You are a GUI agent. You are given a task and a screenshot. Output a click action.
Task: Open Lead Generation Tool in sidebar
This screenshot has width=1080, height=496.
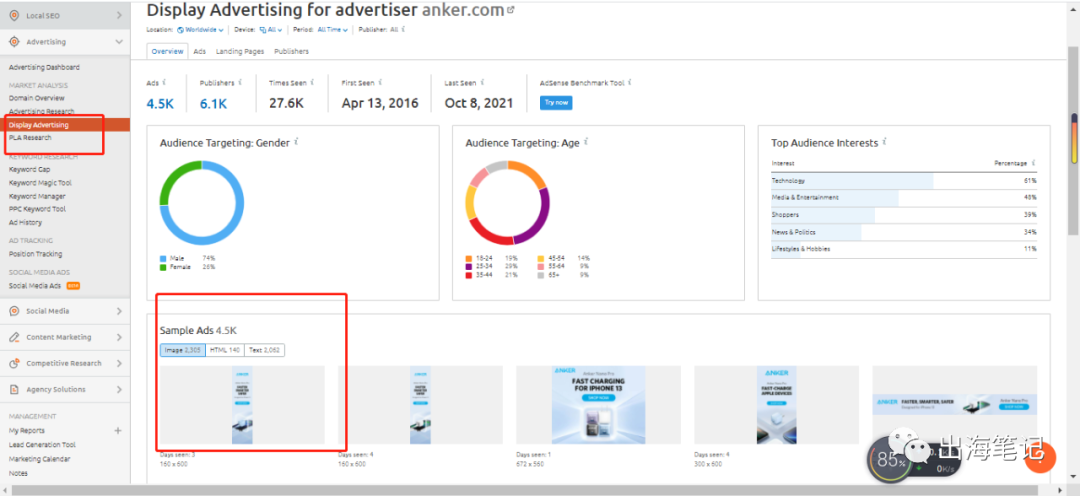click(x=42, y=445)
